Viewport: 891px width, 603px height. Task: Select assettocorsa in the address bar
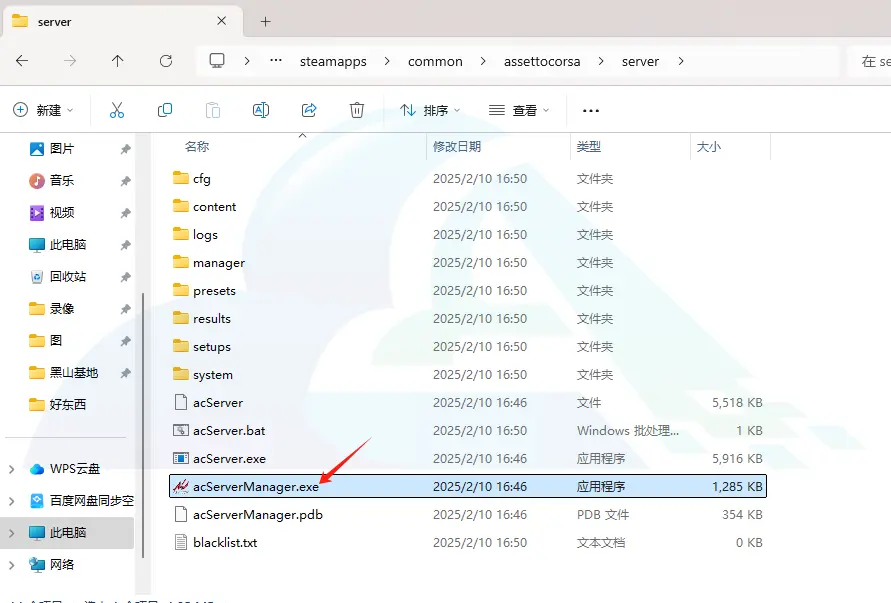point(542,61)
